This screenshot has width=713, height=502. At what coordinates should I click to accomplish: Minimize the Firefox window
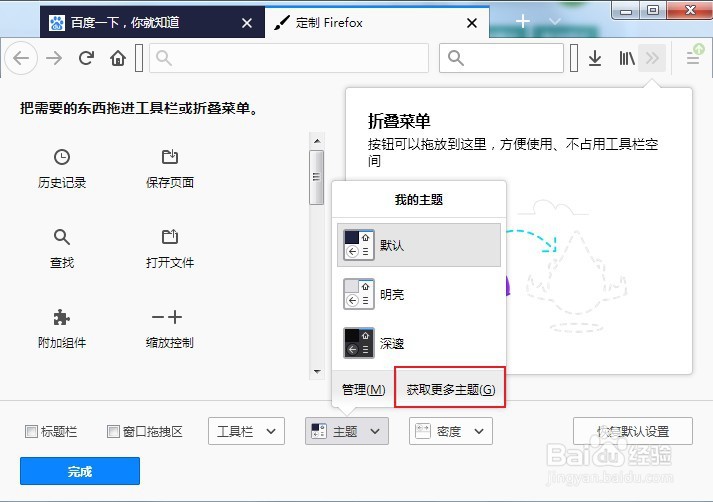[x=626, y=10]
